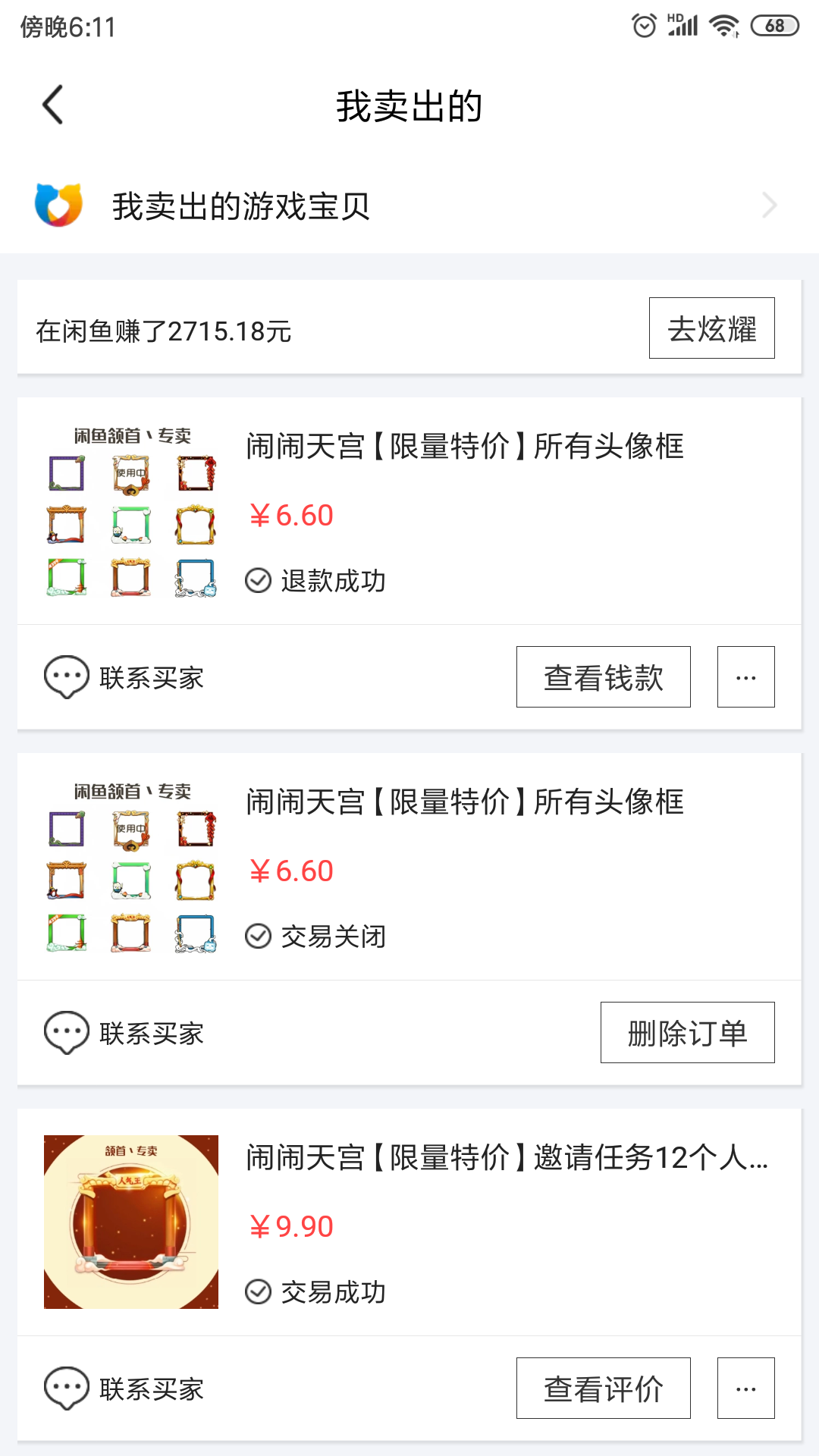Open chat bubble icon for refunded order

coord(67,676)
